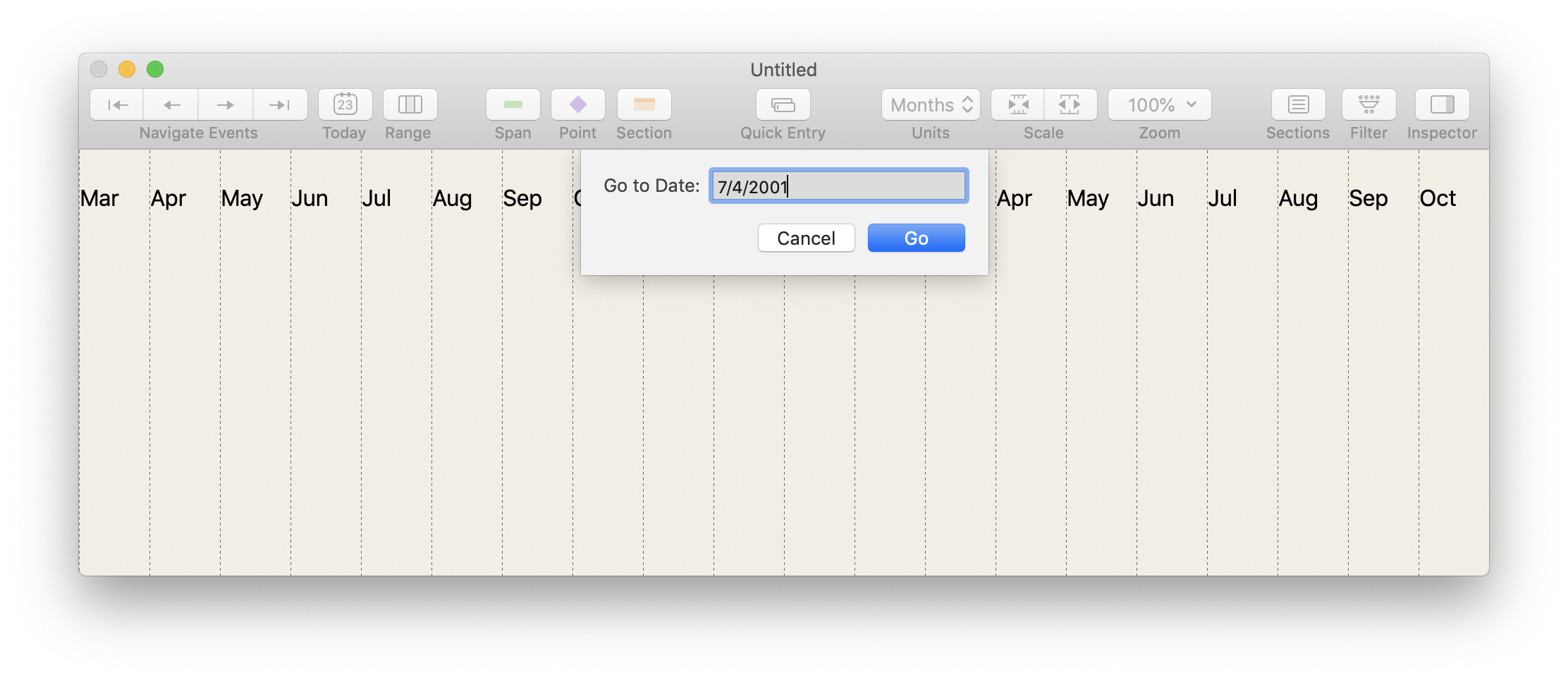Image resolution: width=1568 pixels, height=680 pixels.
Task: Toggle the Range display mode
Action: [409, 104]
